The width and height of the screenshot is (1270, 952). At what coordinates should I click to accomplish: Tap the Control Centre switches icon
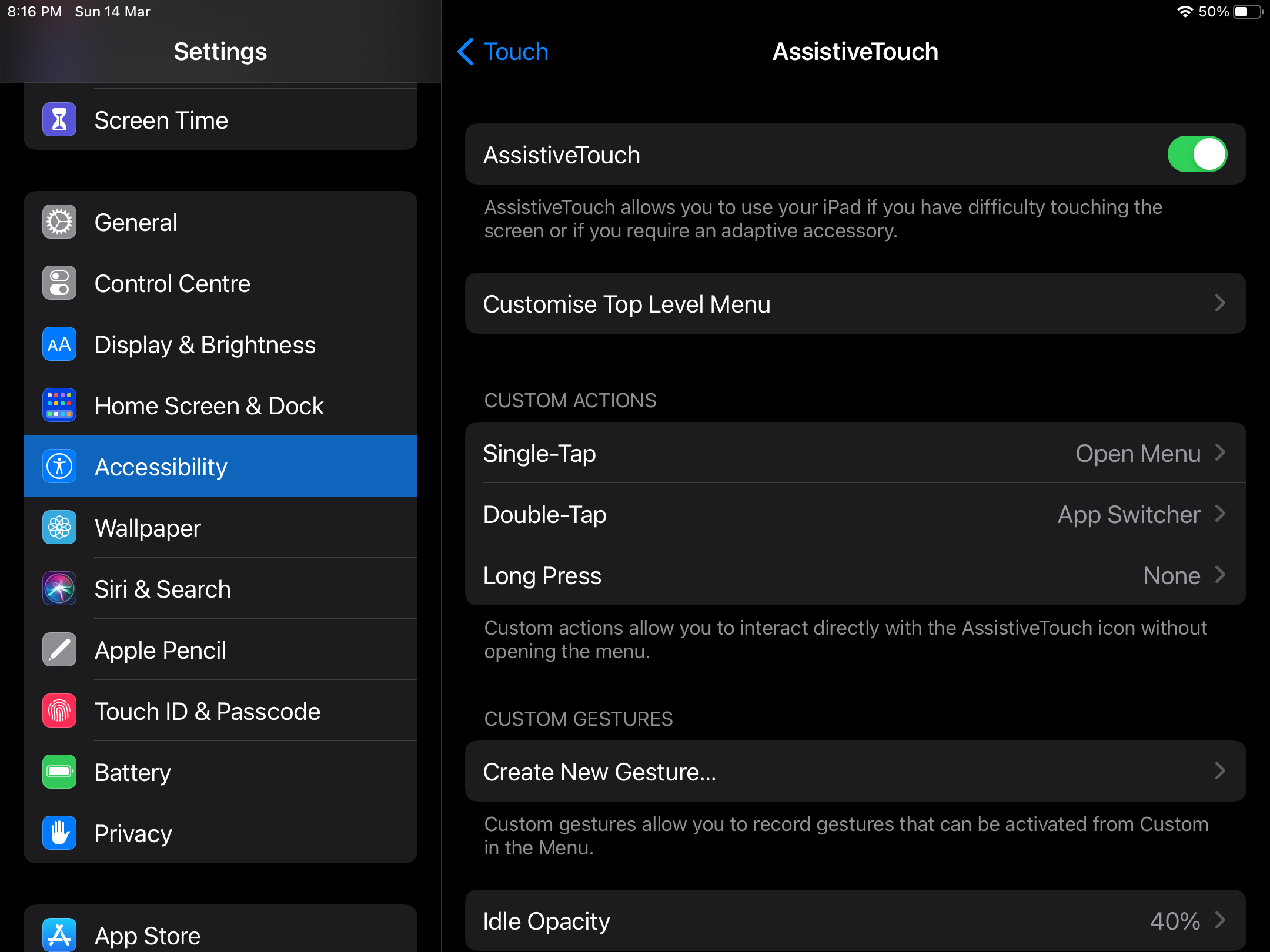point(59,283)
